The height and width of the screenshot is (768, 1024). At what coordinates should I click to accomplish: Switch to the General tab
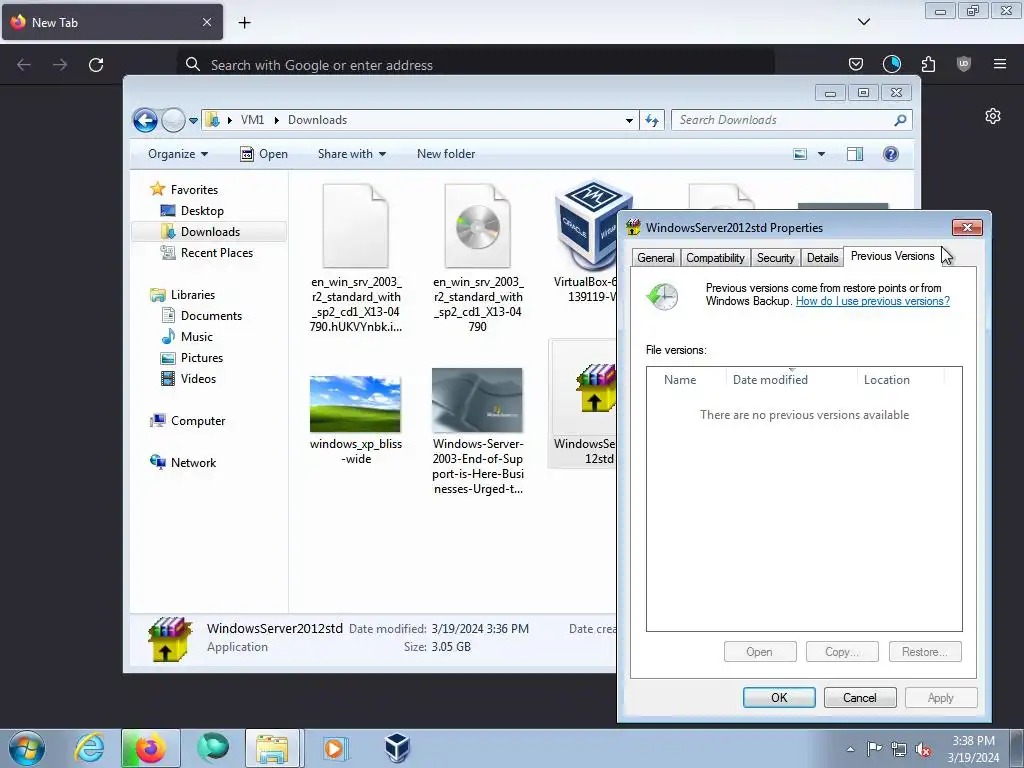click(656, 258)
